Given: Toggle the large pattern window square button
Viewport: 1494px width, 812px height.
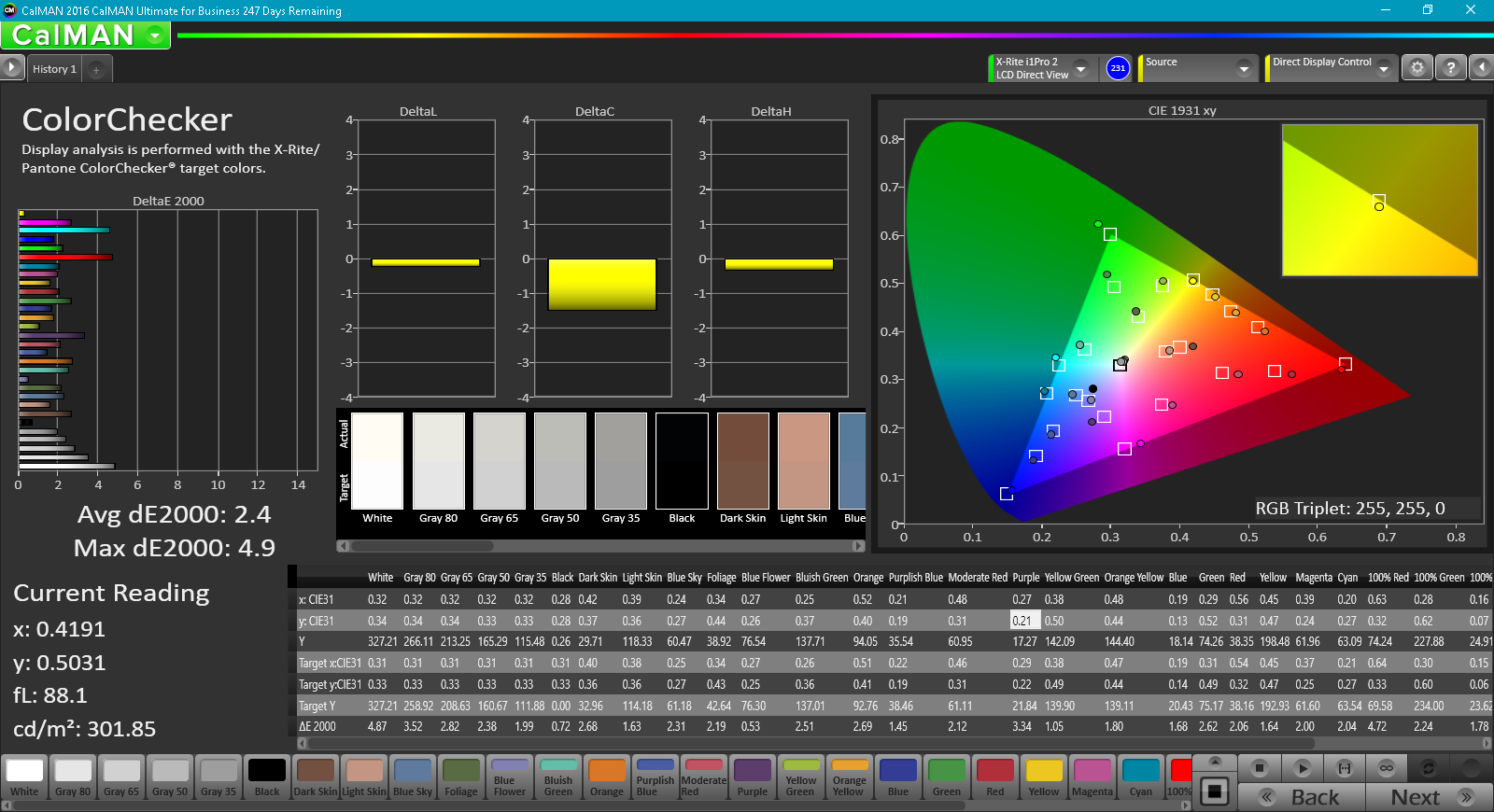Looking at the screenshot, I should coord(1214,791).
